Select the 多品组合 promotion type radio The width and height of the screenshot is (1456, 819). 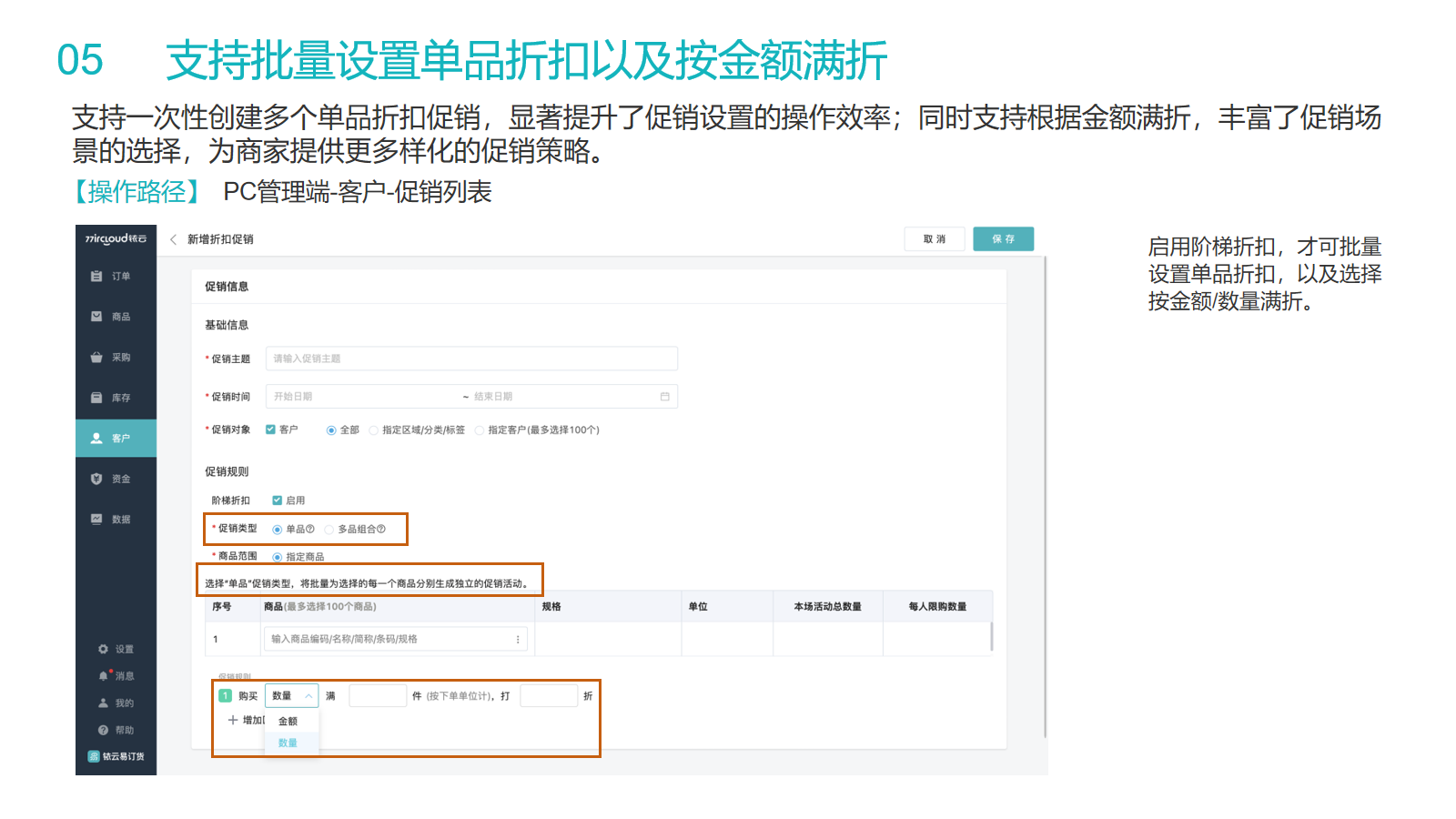click(329, 530)
